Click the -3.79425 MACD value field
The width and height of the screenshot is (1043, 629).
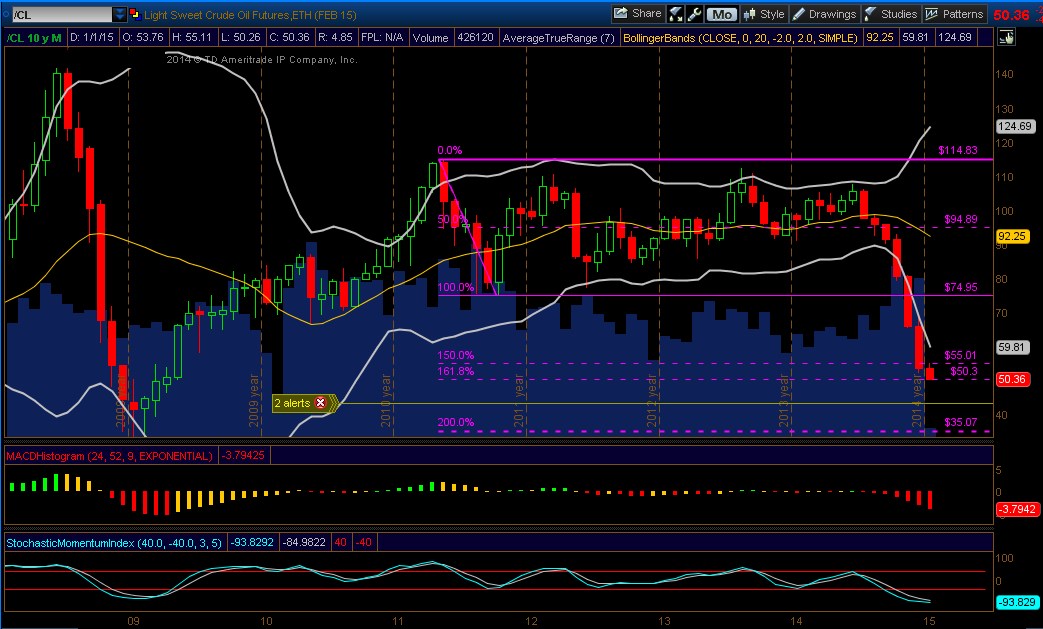click(x=243, y=455)
